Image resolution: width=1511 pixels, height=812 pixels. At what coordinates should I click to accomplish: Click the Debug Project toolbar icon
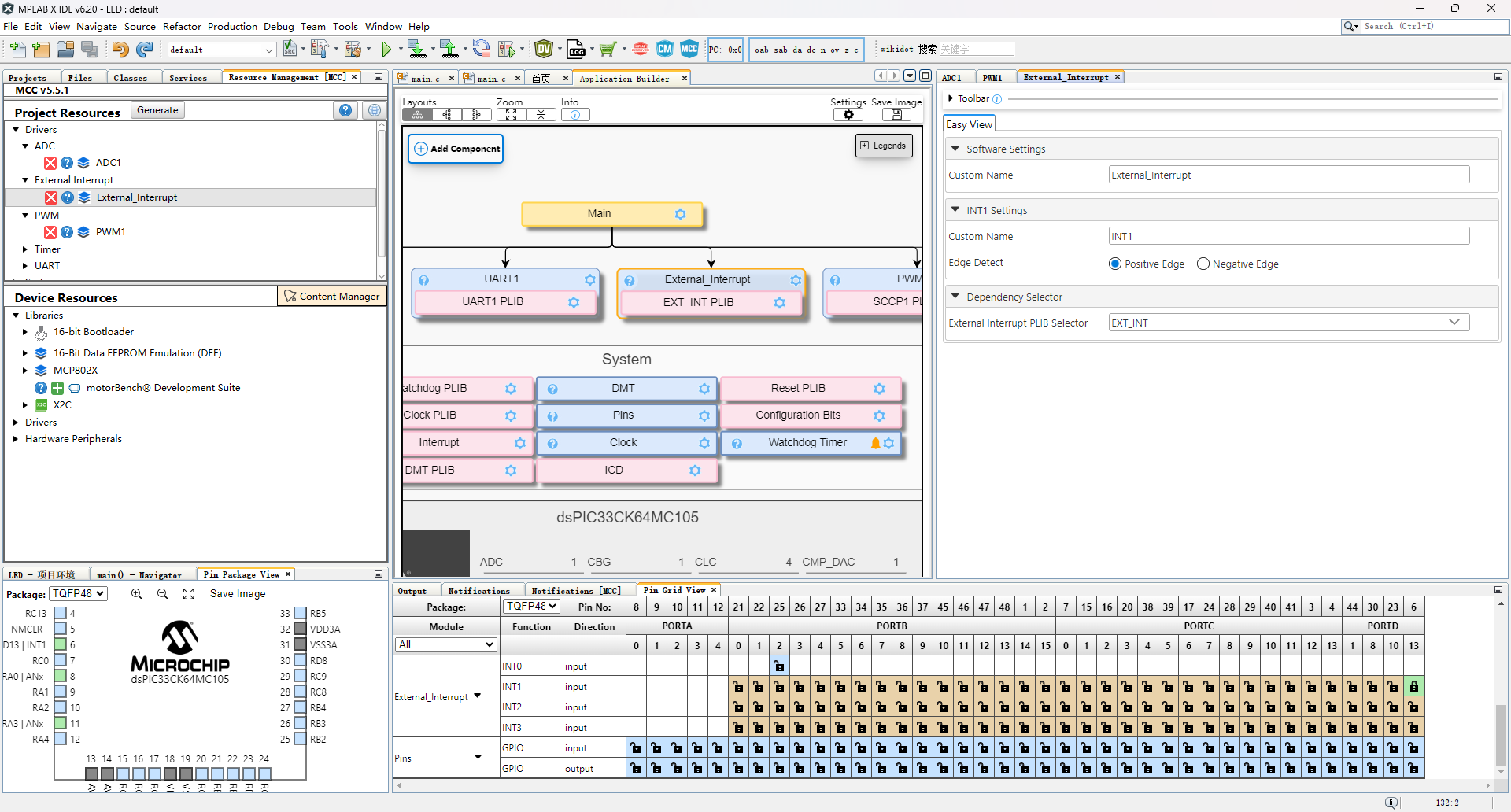(x=507, y=50)
